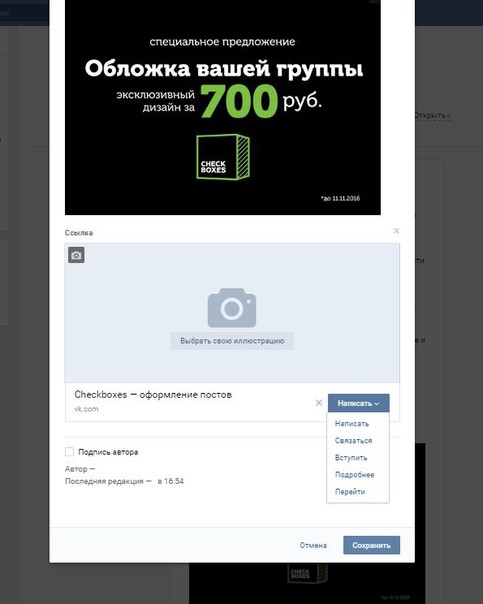Click the promo banner image with 700 руб.
The image size is (483, 604).
223,107
